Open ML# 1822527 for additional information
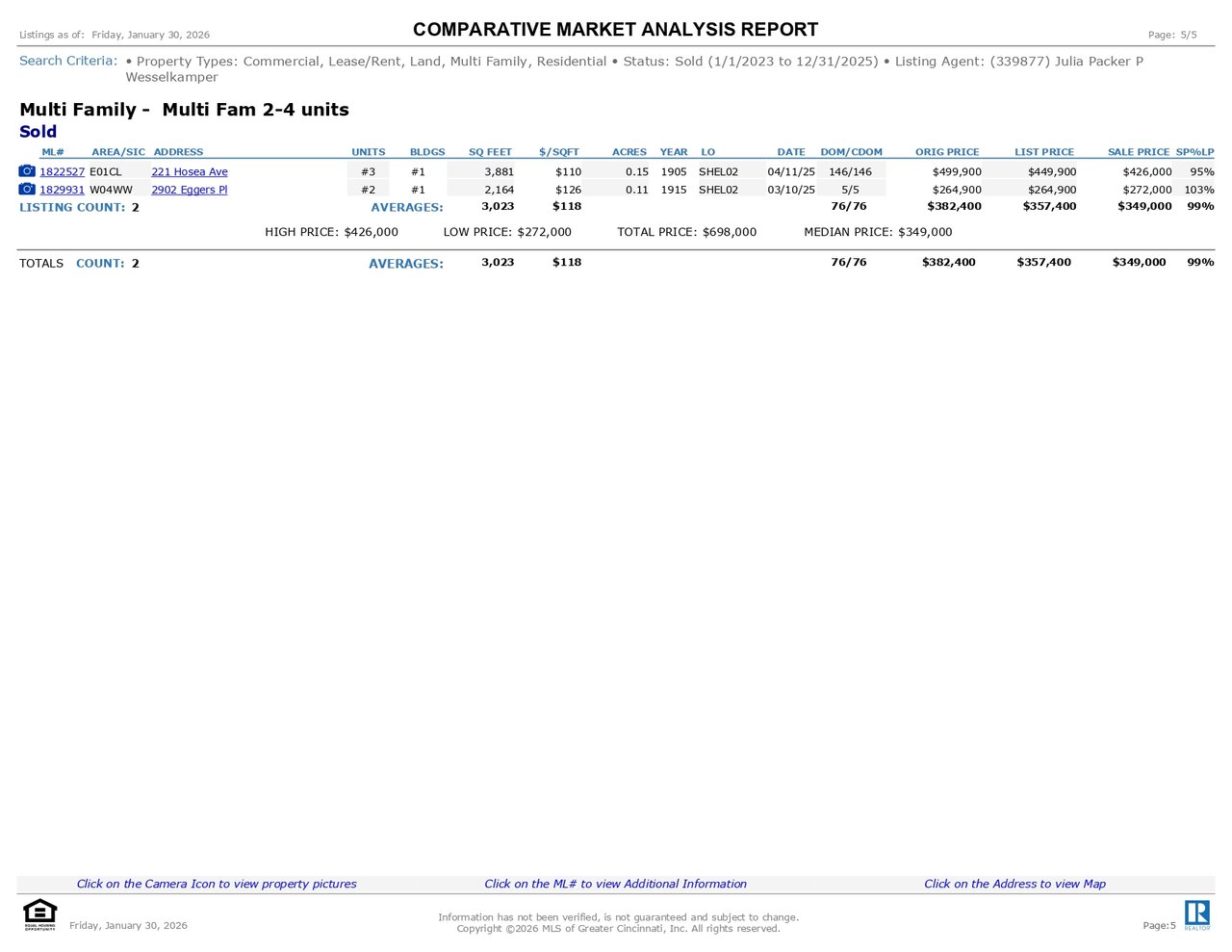The image size is (1232, 952). pos(62,172)
